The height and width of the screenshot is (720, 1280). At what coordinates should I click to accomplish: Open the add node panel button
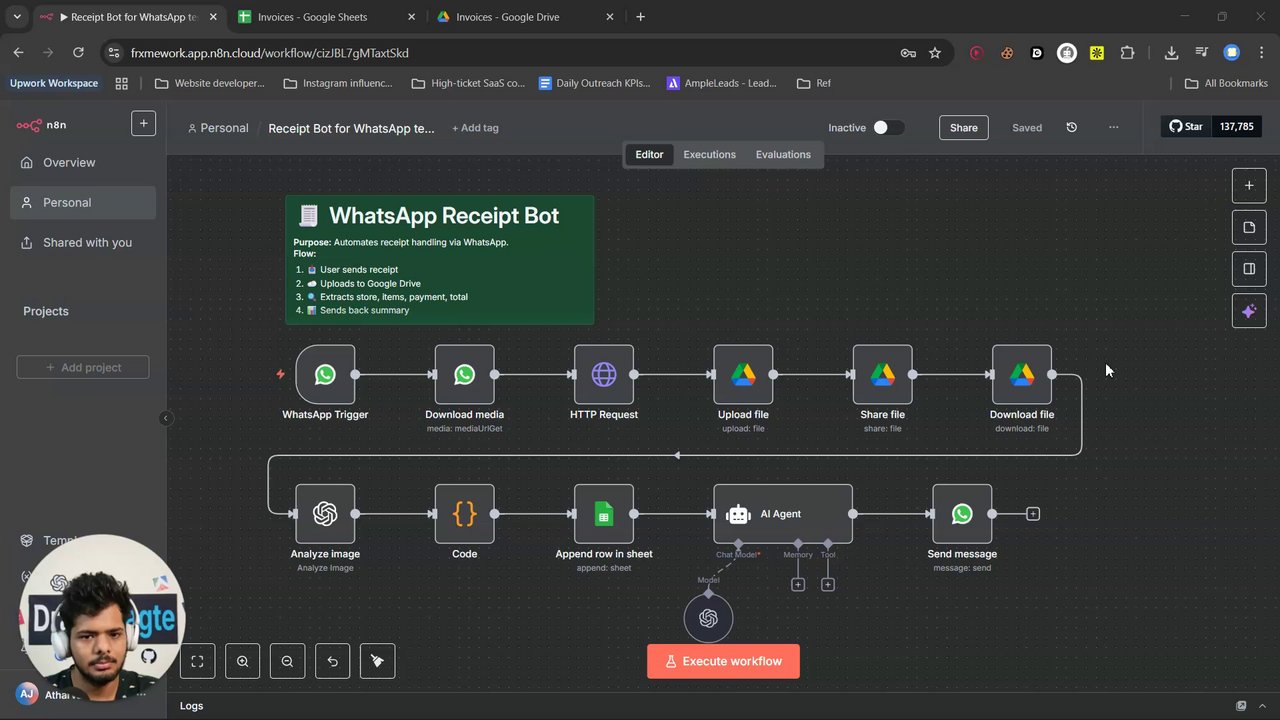1249,185
